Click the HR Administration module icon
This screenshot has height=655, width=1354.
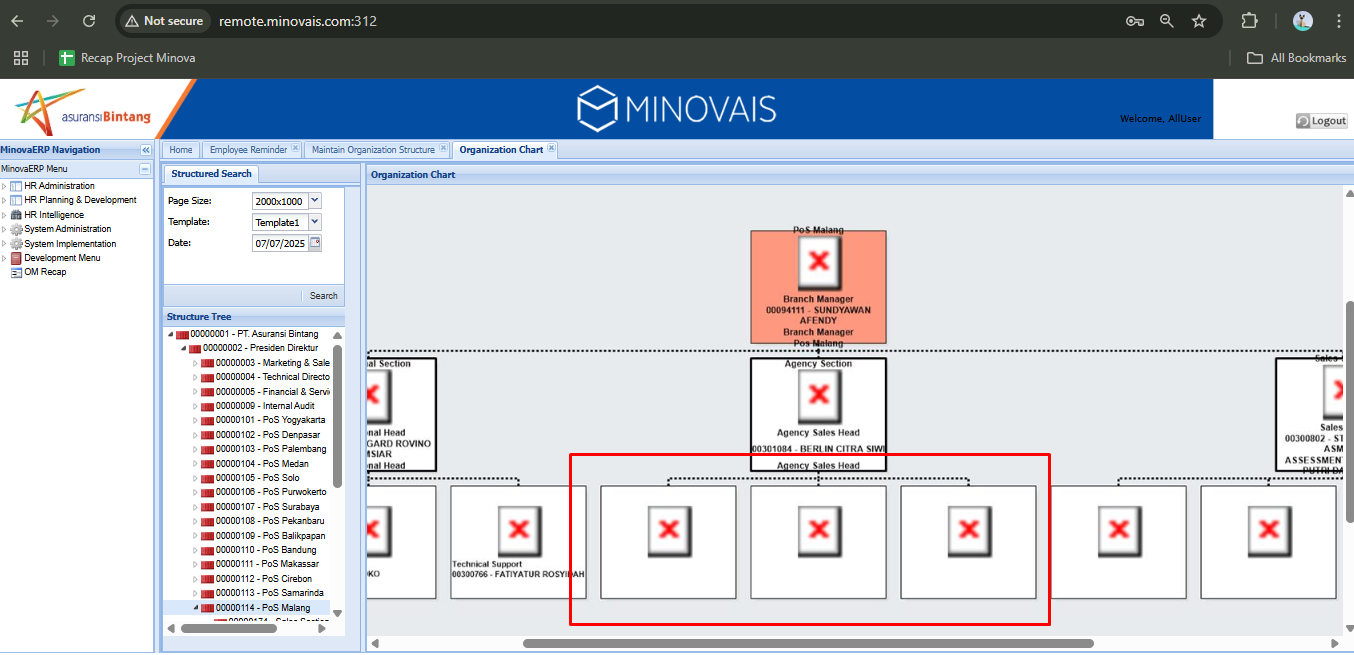click(x=16, y=186)
